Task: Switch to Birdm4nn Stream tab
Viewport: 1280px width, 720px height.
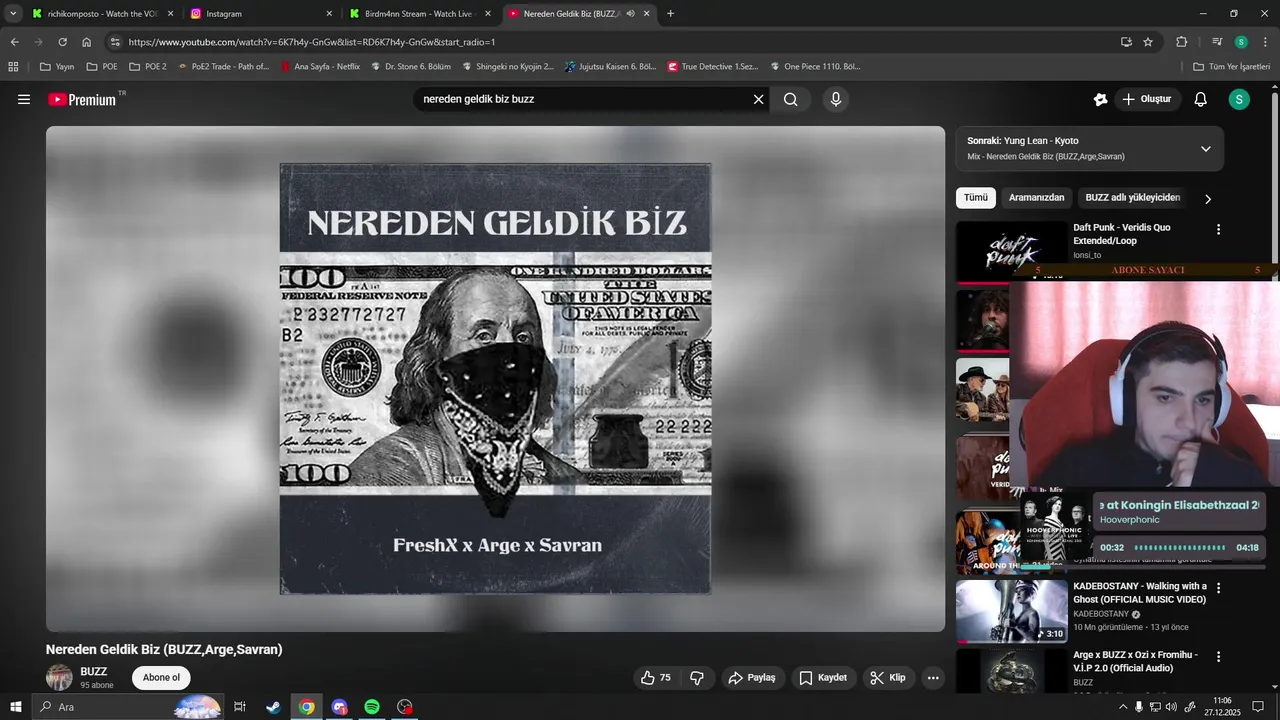Action: tap(420, 14)
